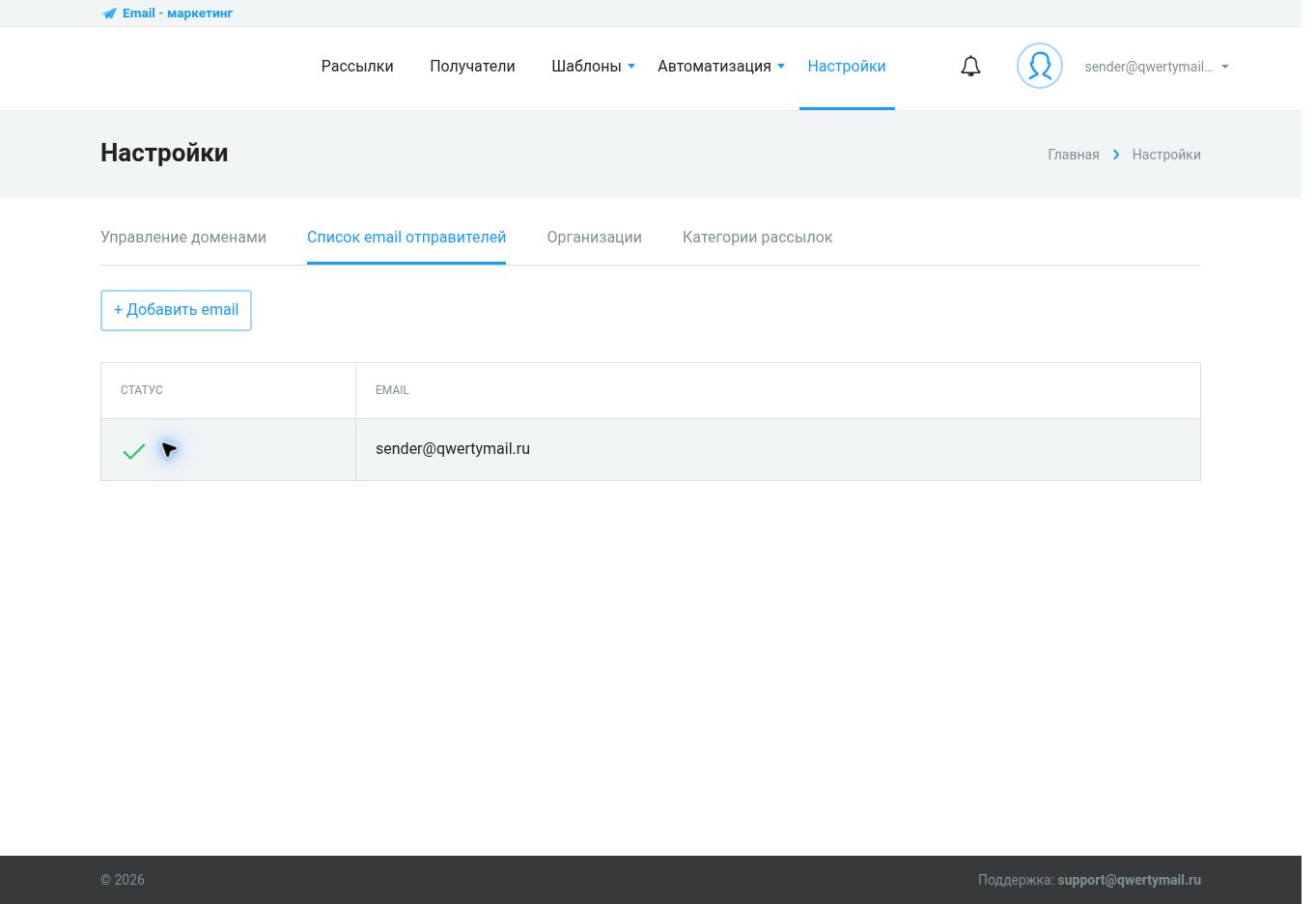The height and width of the screenshot is (904, 1316).
Task: Open the Организации tab
Action: coord(595,238)
